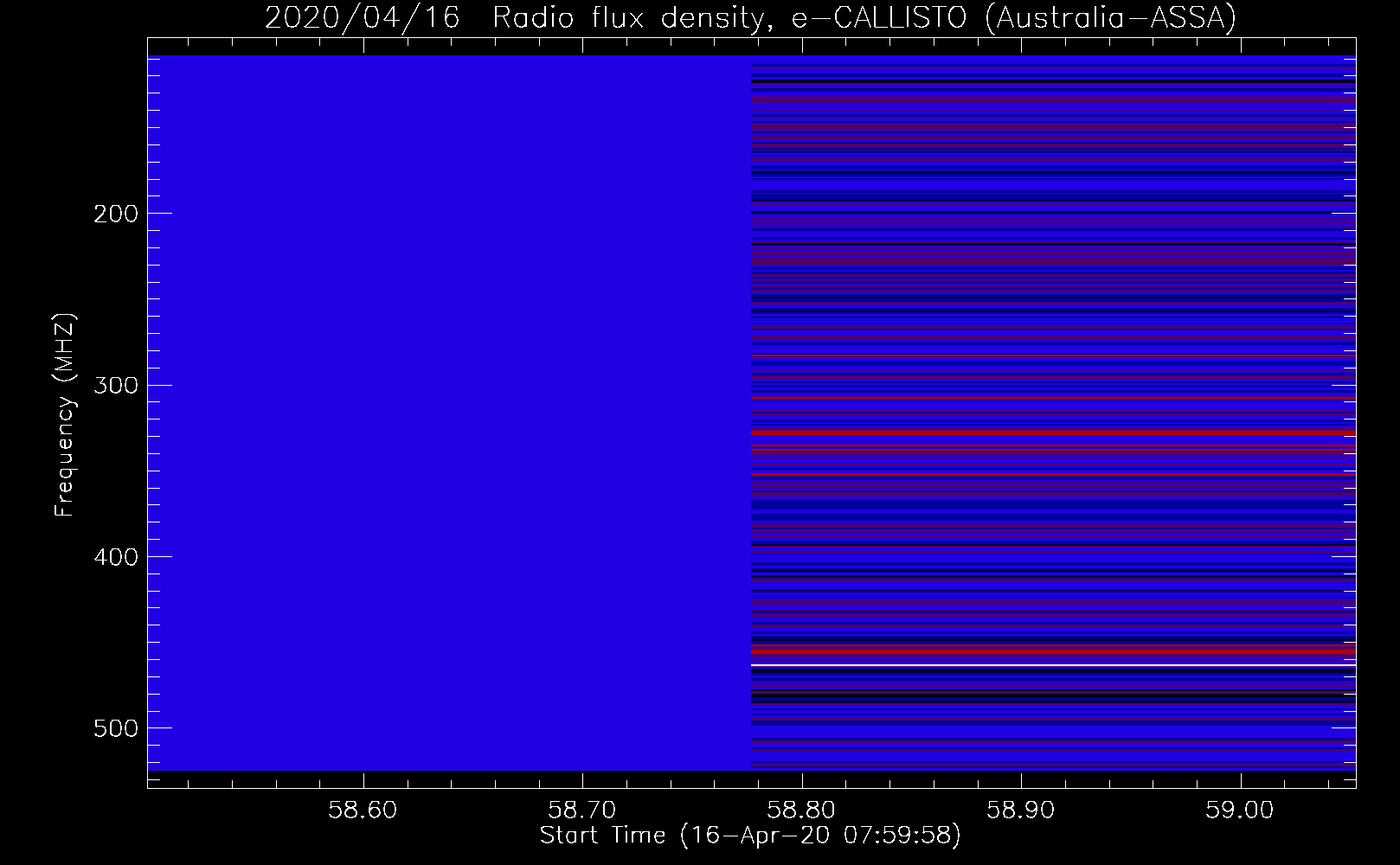Click the 300 frequency tick label
1400x865 pixels.
115,385
